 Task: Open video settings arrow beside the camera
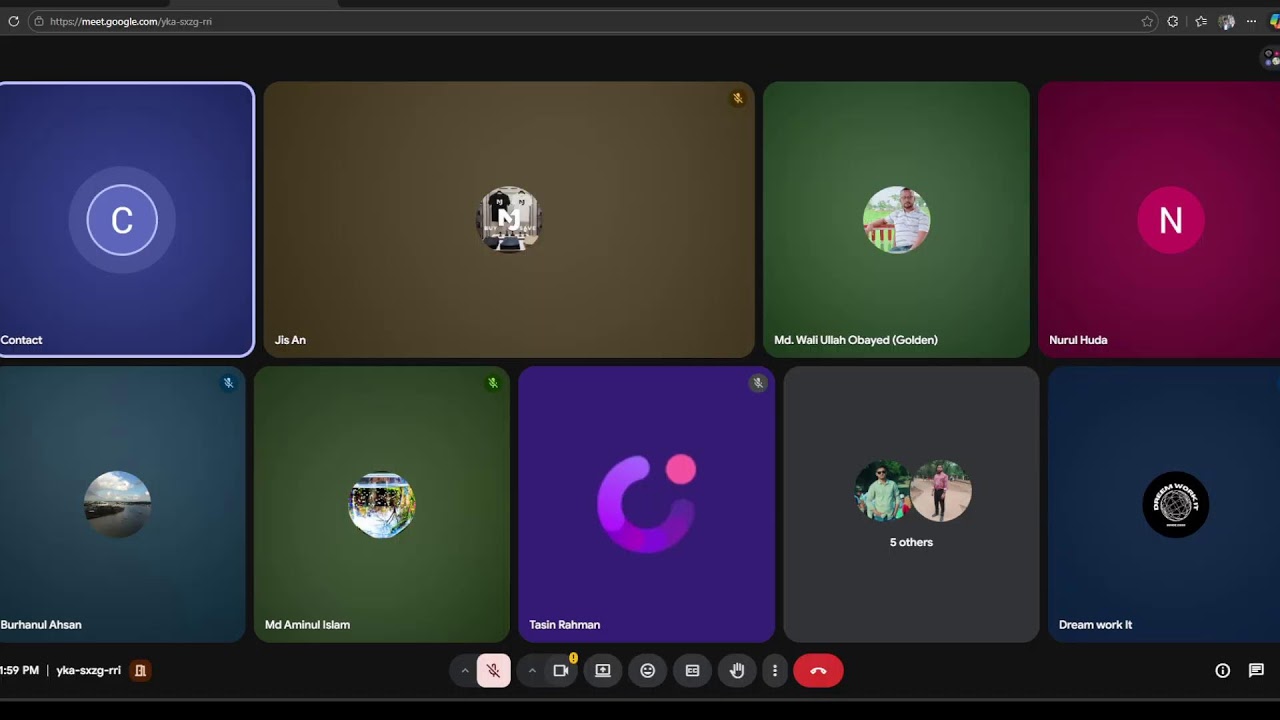click(532, 671)
